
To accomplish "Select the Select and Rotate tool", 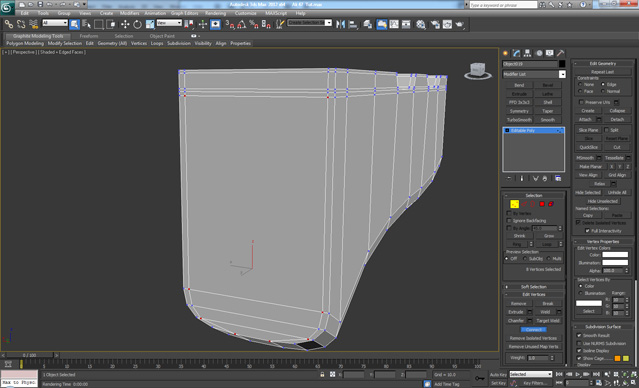I will point(137,24).
